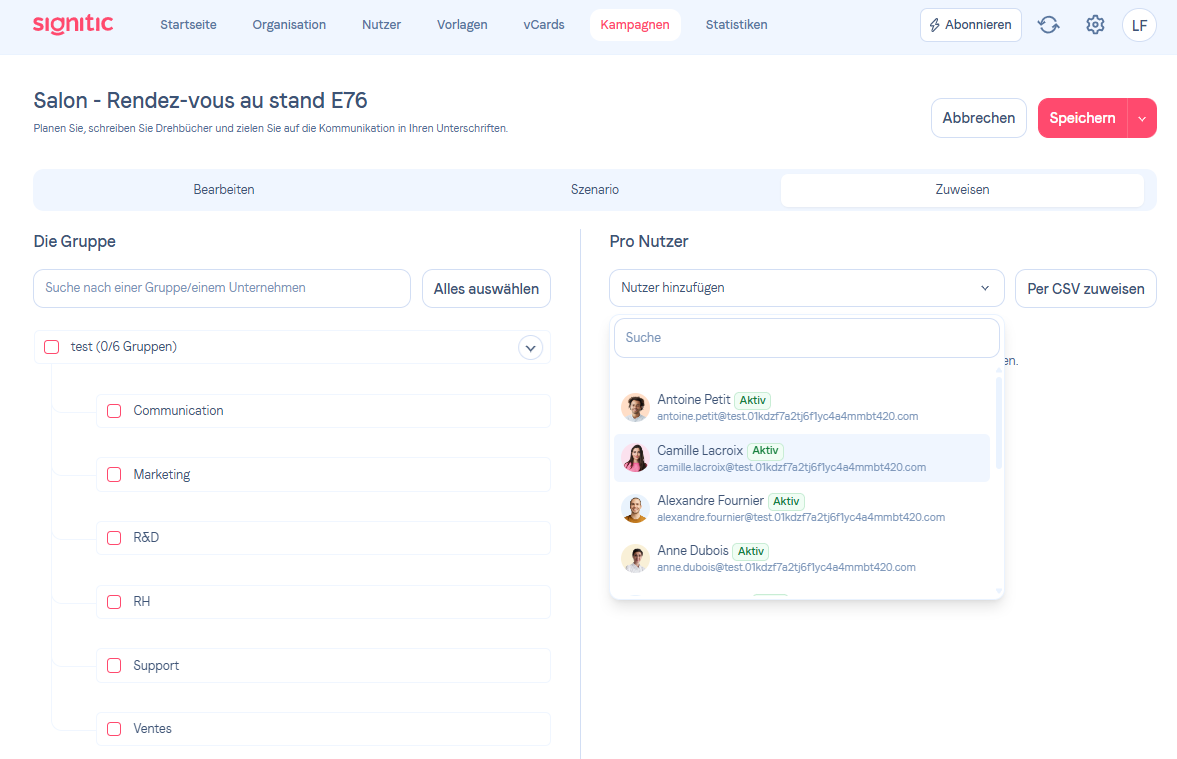This screenshot has height=759, width=1177.
Task: Click the Suche field in user dropdown
Action: [806, 338]
